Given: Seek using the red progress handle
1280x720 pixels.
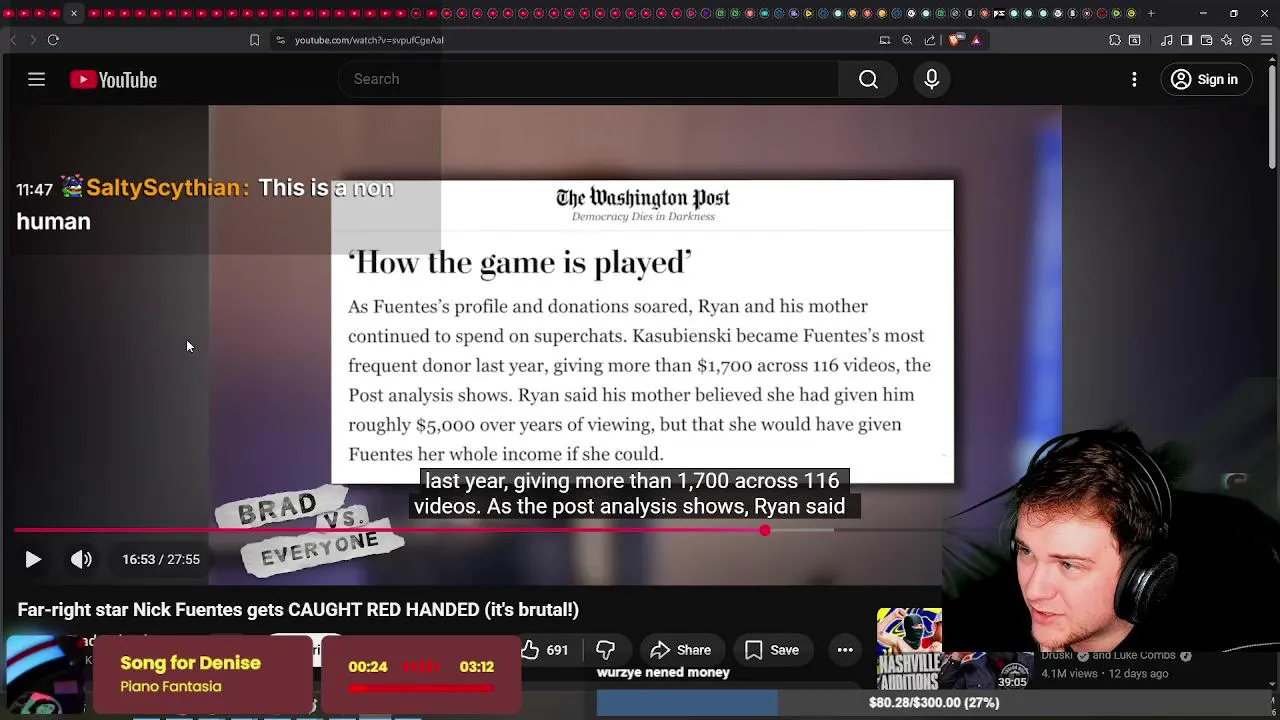Looking at the screenshot, I should point(765,530).
